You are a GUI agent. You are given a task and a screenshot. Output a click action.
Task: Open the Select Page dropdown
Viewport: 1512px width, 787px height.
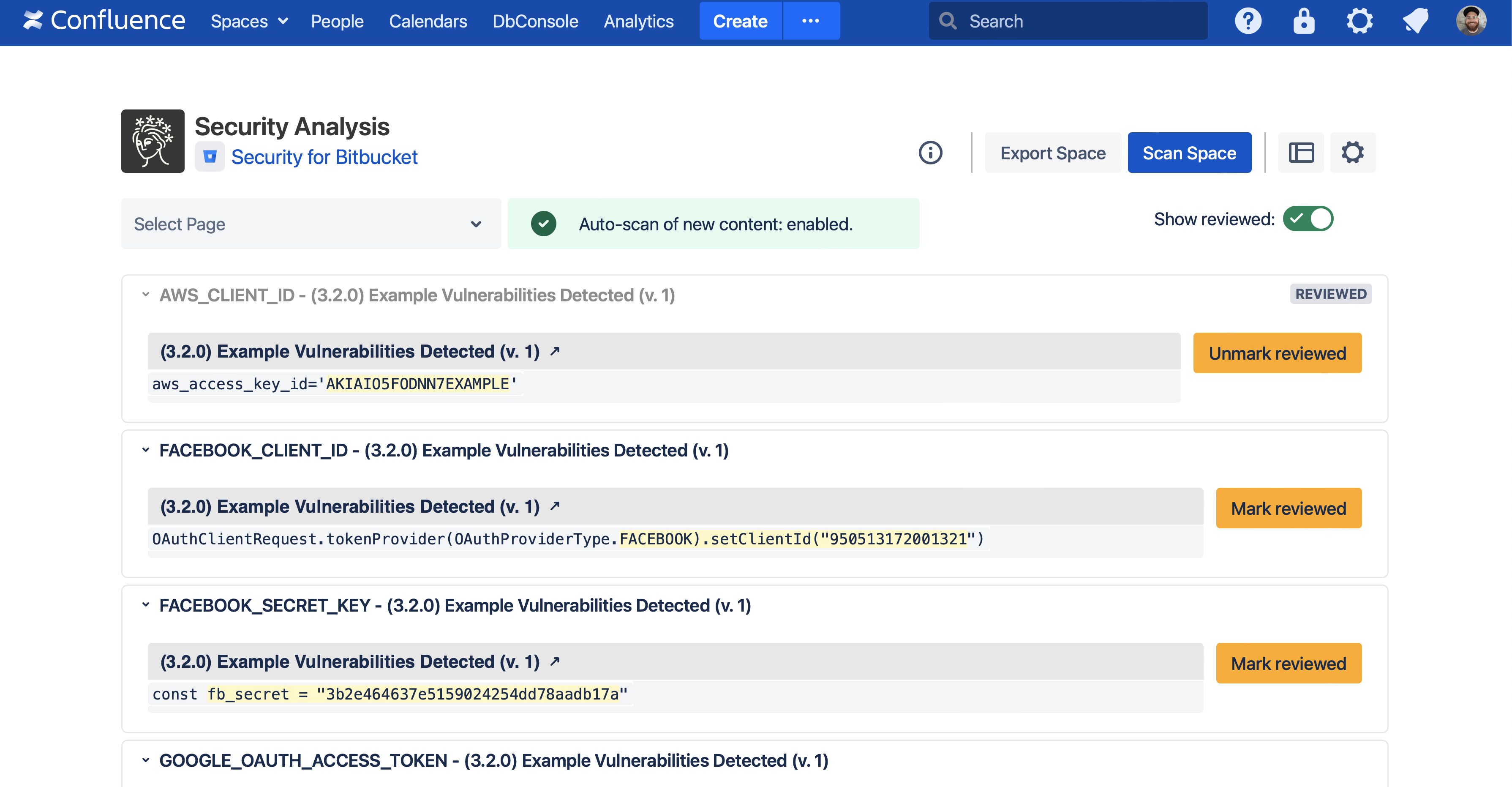coord(311,224)
